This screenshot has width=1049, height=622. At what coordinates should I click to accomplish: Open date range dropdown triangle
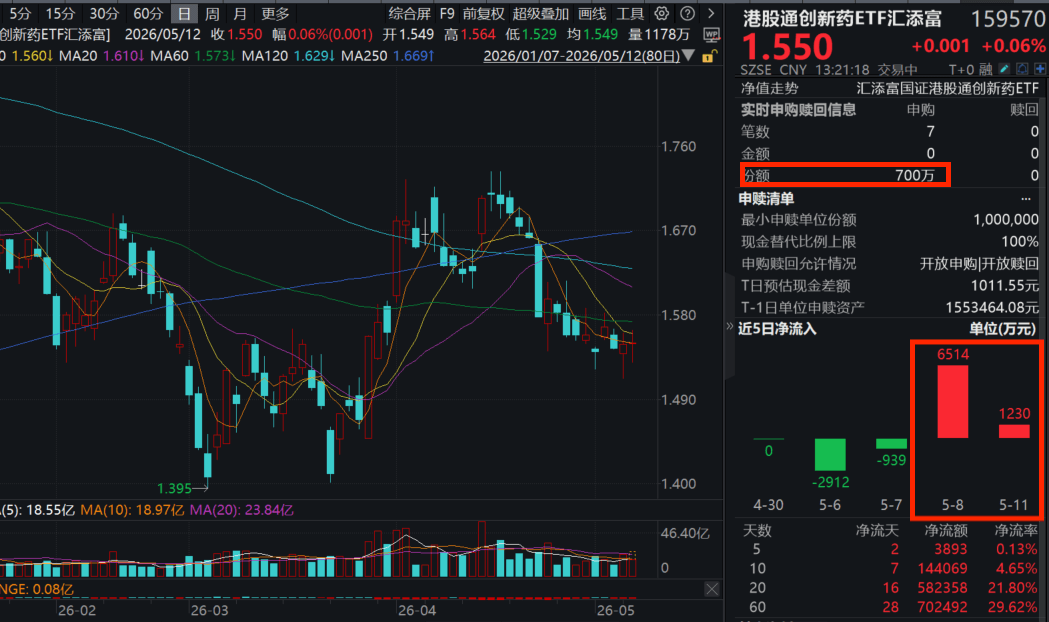[x=688, y=56]
